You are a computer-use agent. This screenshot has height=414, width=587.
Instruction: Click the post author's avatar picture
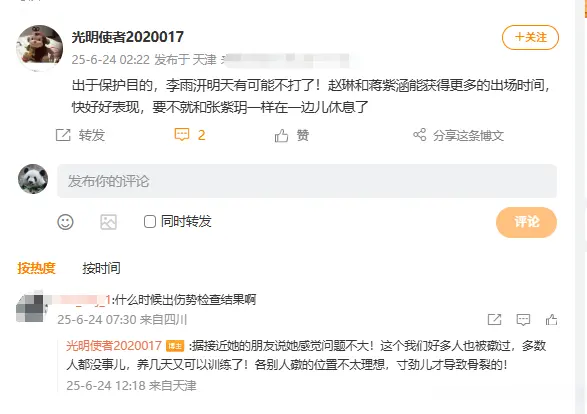40,48
